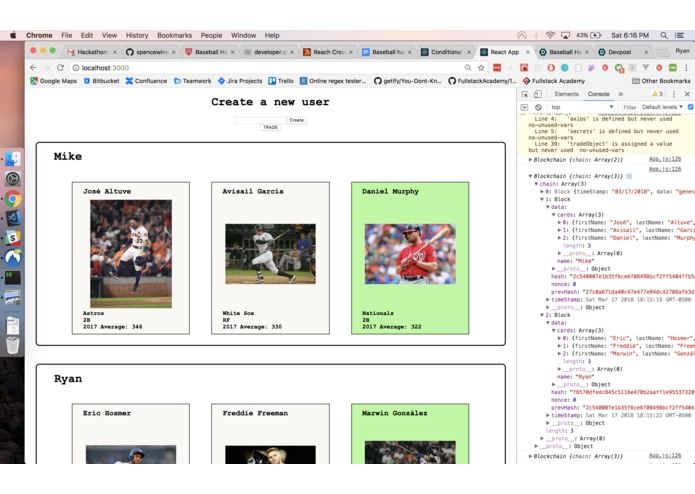The image size is (695, 494).
Task: Open the Bitbucket bookmark
Action: coord(102,81)
